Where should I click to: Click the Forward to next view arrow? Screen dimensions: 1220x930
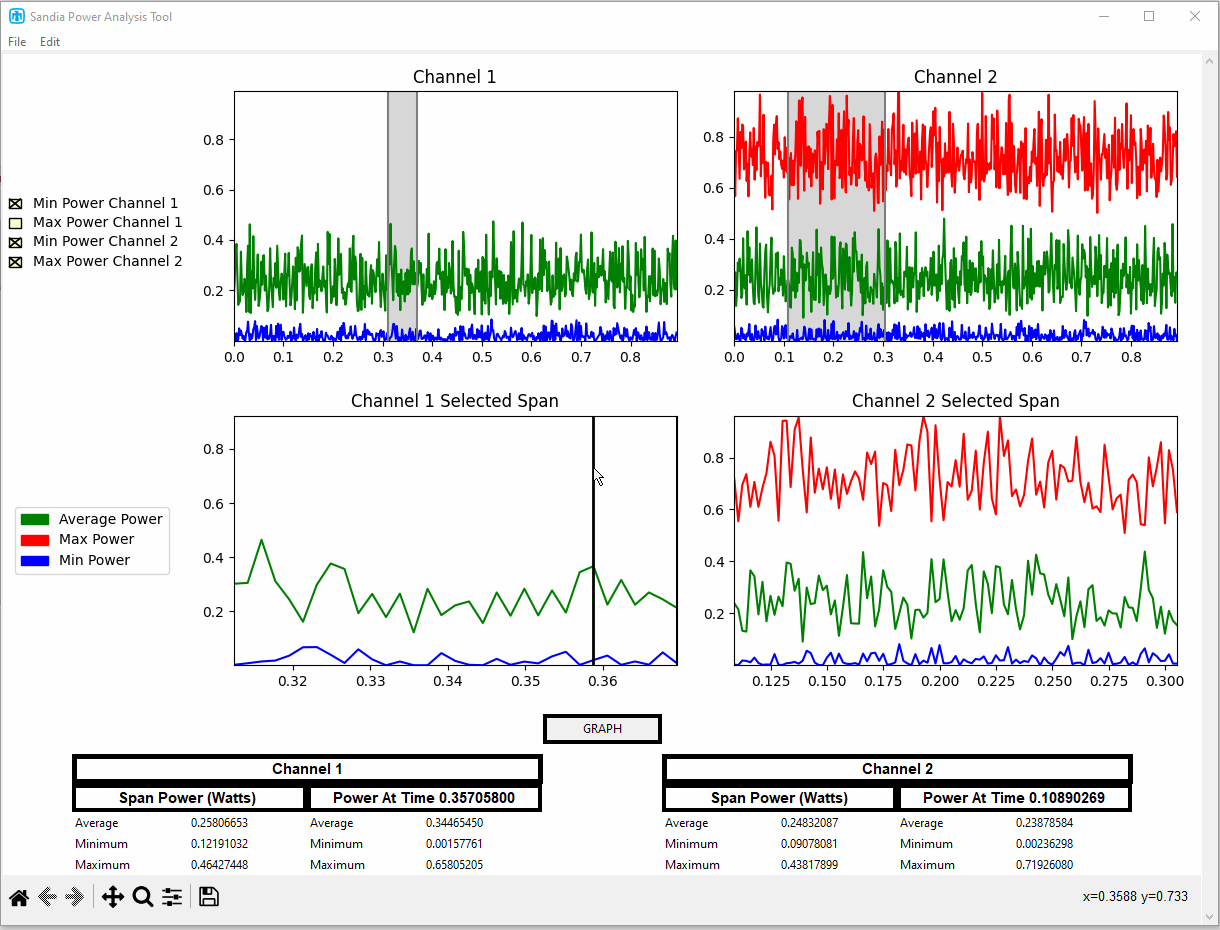pyautogui.click(x=75, y=897)
